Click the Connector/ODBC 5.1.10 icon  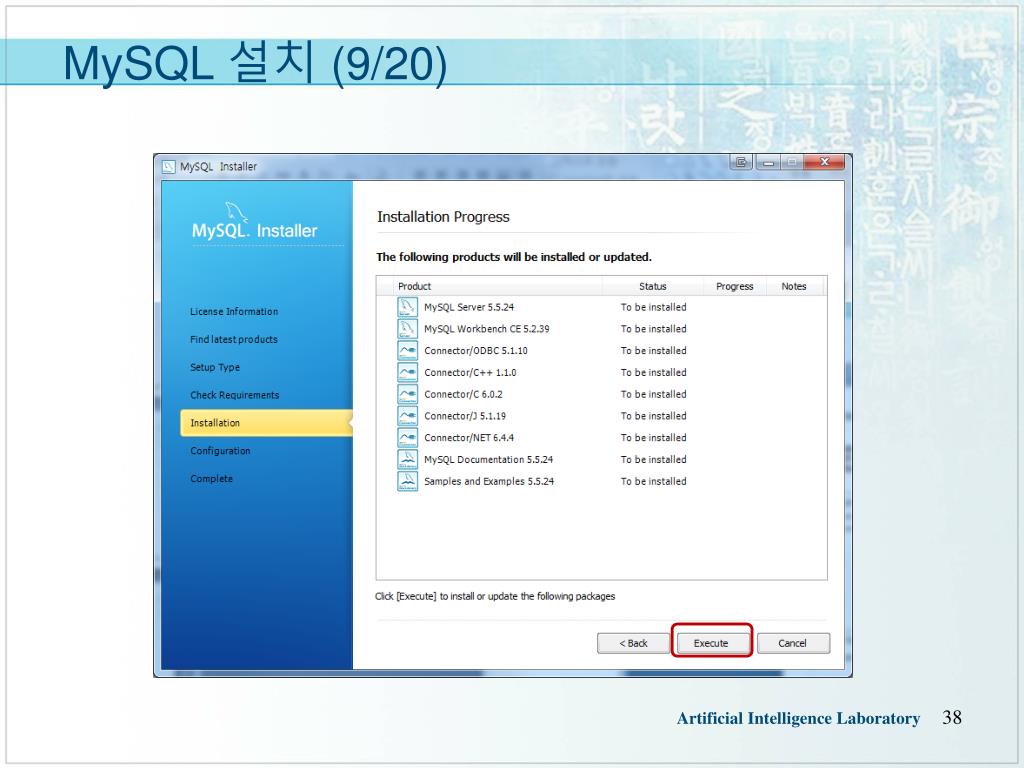408,351
